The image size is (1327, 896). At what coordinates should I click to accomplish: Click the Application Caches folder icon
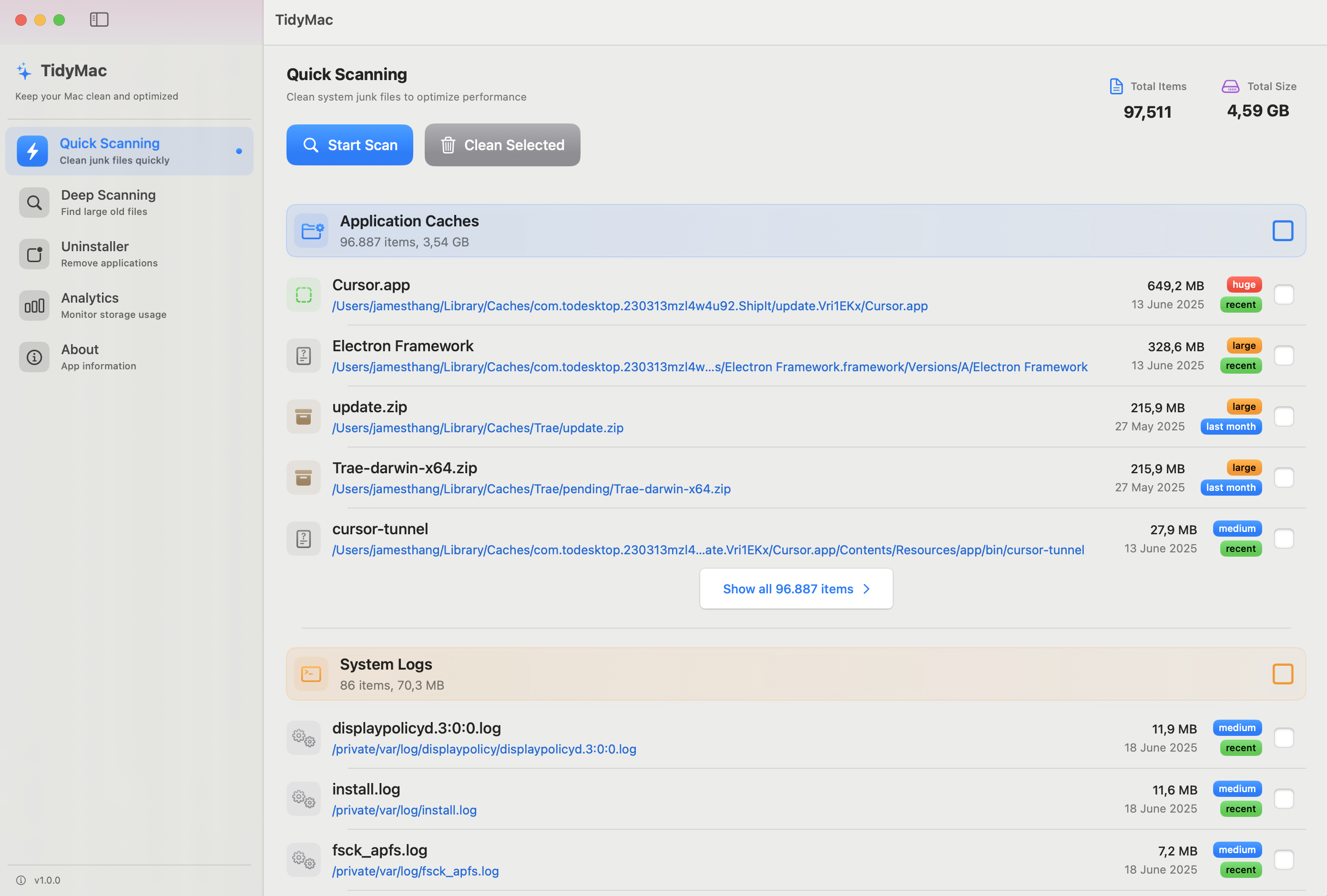(x=311, y=231)
